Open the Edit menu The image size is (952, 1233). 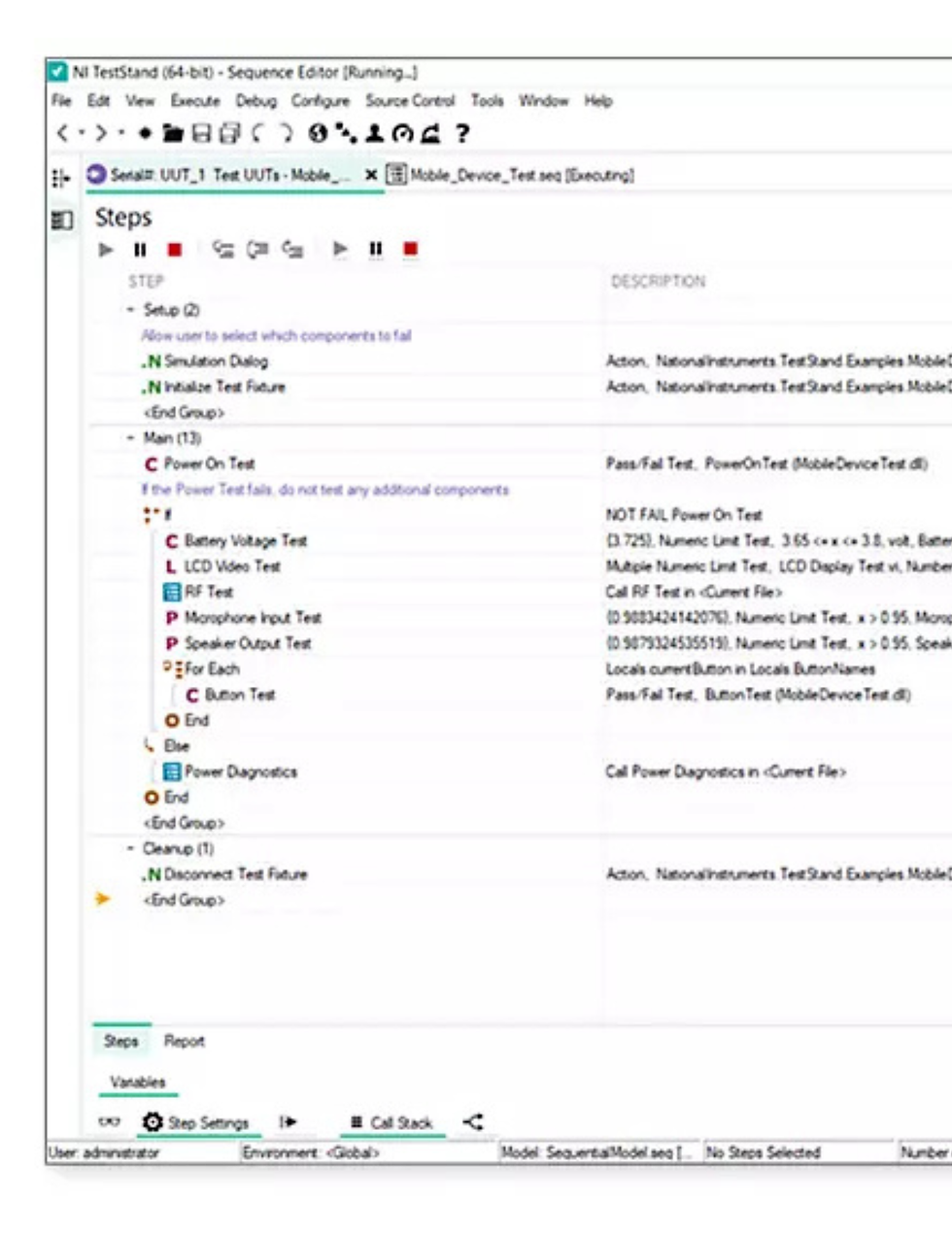point(99,101)
